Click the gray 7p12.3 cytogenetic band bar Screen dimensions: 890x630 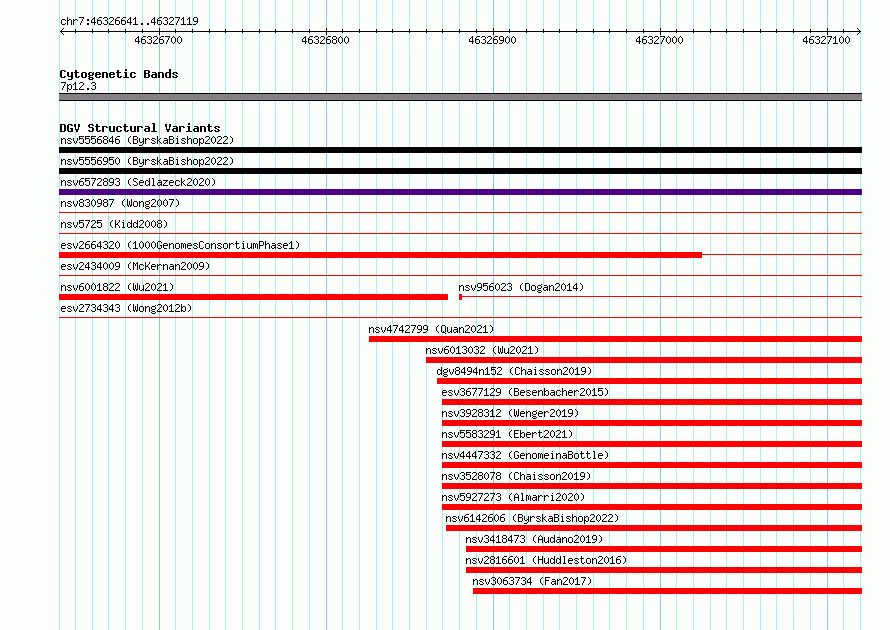(x=460, y=97)
